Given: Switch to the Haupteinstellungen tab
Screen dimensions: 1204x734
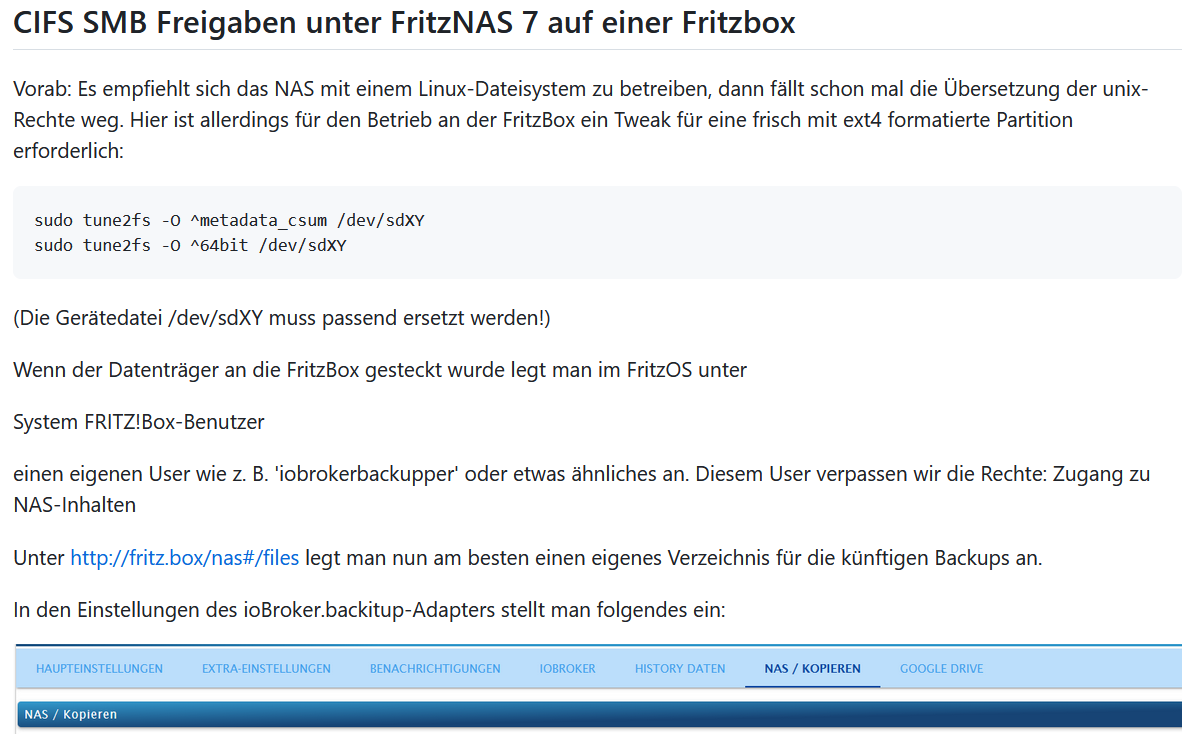Looking at the screenshot, I should (99, 669).
